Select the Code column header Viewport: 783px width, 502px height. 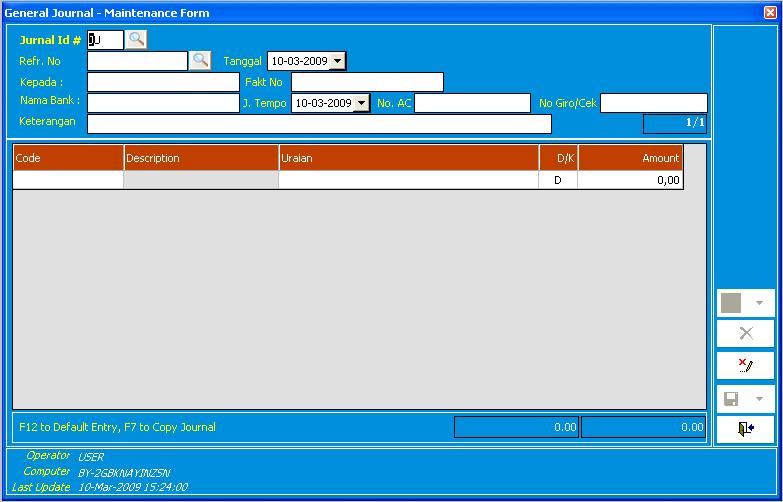click(x=68, y=158)
